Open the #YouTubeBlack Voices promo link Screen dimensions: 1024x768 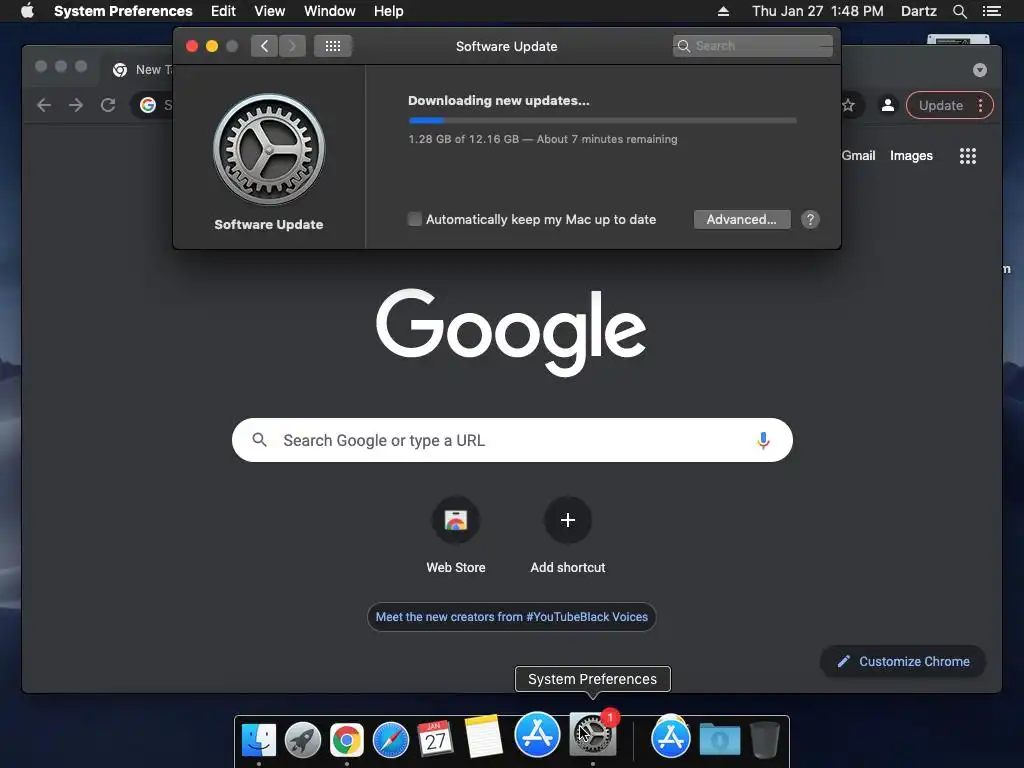[512, 616]
